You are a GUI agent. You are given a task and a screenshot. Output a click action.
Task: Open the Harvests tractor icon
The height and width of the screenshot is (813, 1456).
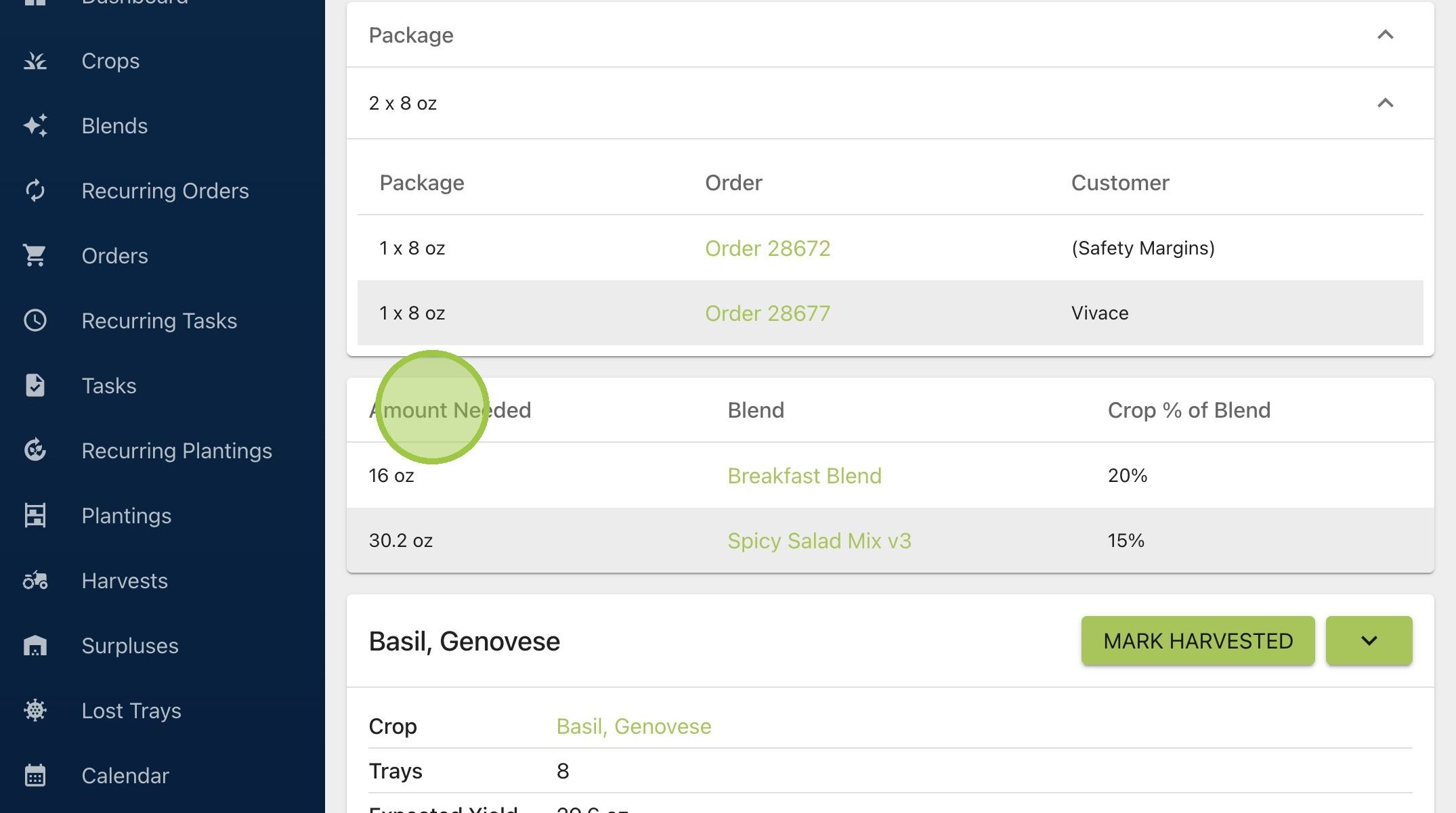[35, 581]
